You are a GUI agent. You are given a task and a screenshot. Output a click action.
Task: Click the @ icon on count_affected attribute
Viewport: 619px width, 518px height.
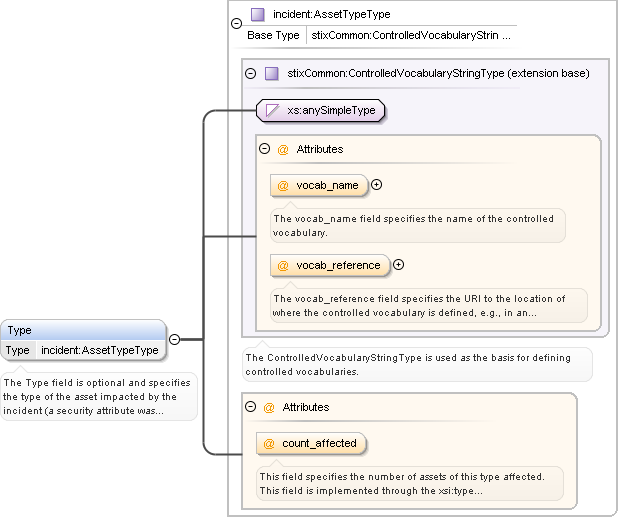click(x=269, y=443)
